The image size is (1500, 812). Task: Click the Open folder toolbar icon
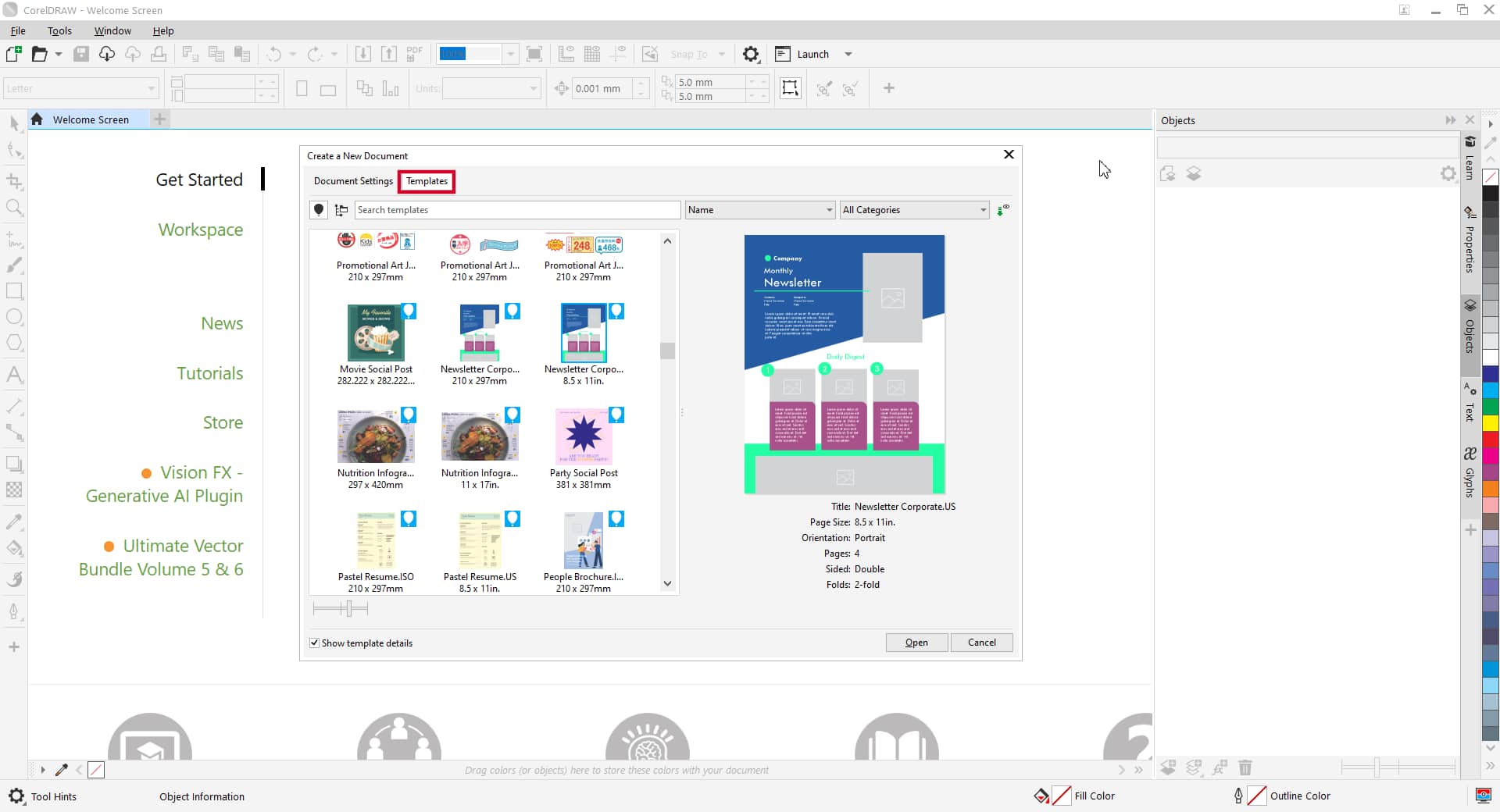(39, 54)
